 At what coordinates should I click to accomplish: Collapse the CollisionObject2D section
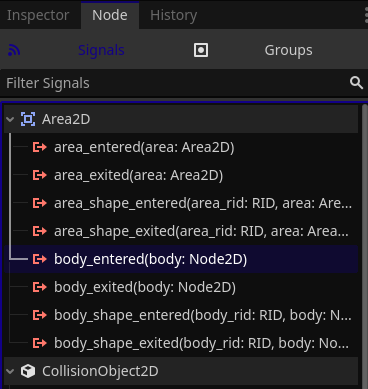click(10, 371)
